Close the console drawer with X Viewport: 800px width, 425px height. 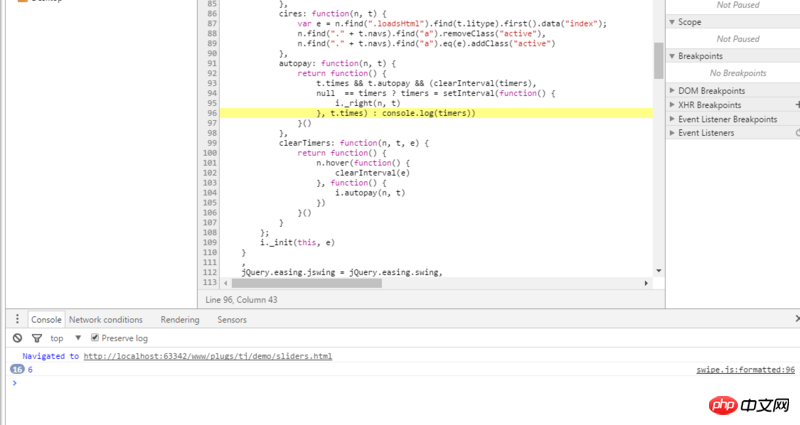(797, 318)
